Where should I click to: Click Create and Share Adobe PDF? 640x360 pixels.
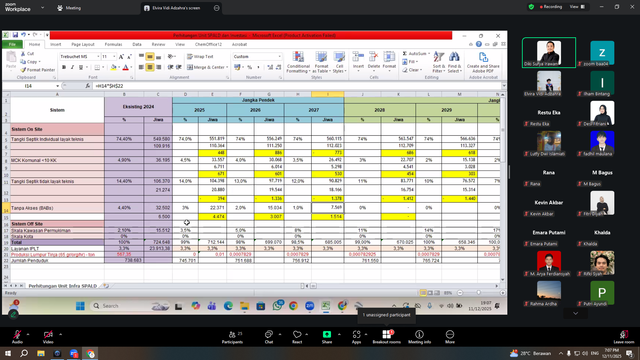pos(483,62)
